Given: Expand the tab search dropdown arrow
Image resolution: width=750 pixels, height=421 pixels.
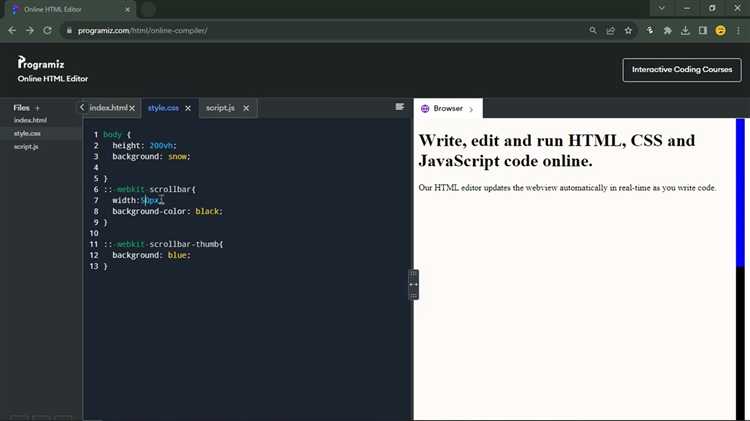Looking at the screenshot, I should 662,8.
